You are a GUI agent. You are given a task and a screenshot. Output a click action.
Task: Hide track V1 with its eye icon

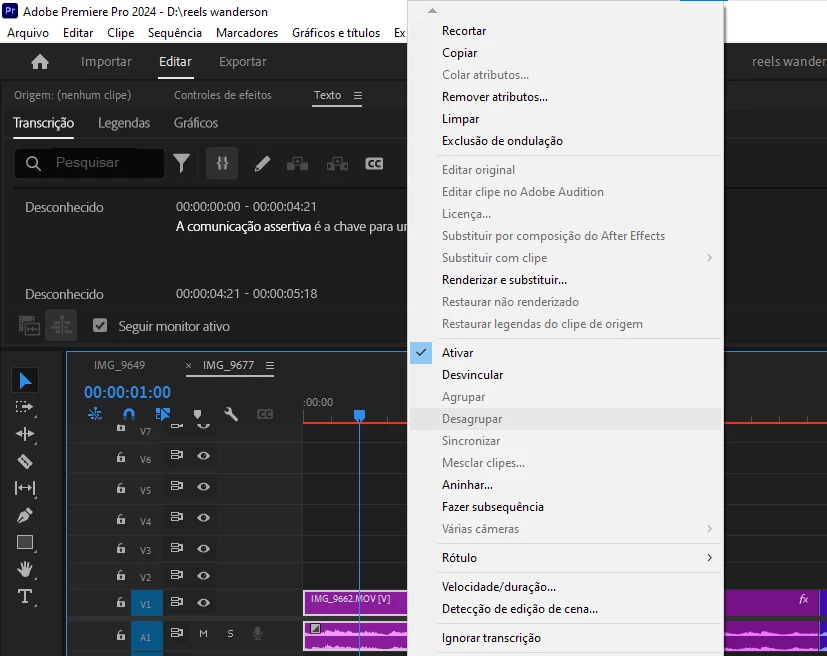click(204, 603)
